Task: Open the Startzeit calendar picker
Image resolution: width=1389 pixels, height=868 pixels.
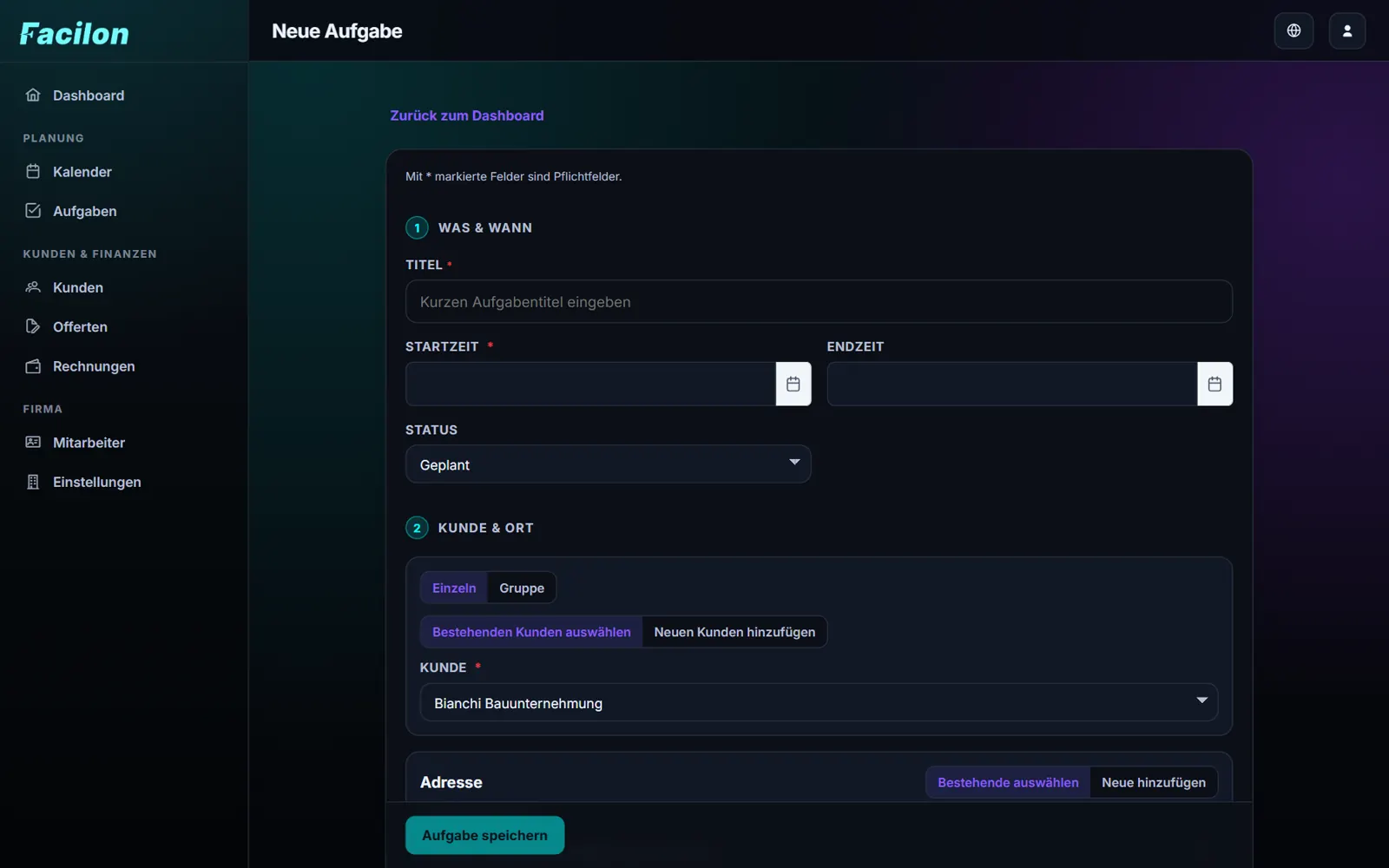Action: 793,384
